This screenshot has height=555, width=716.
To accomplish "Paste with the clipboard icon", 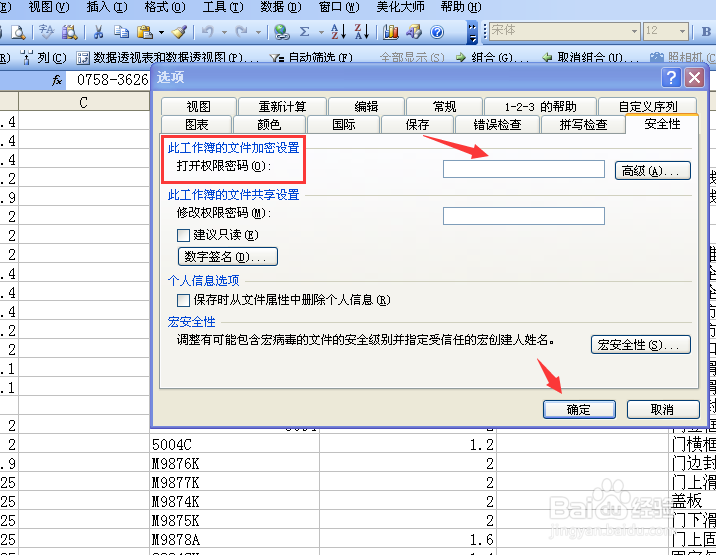I will tap(145, 32).
